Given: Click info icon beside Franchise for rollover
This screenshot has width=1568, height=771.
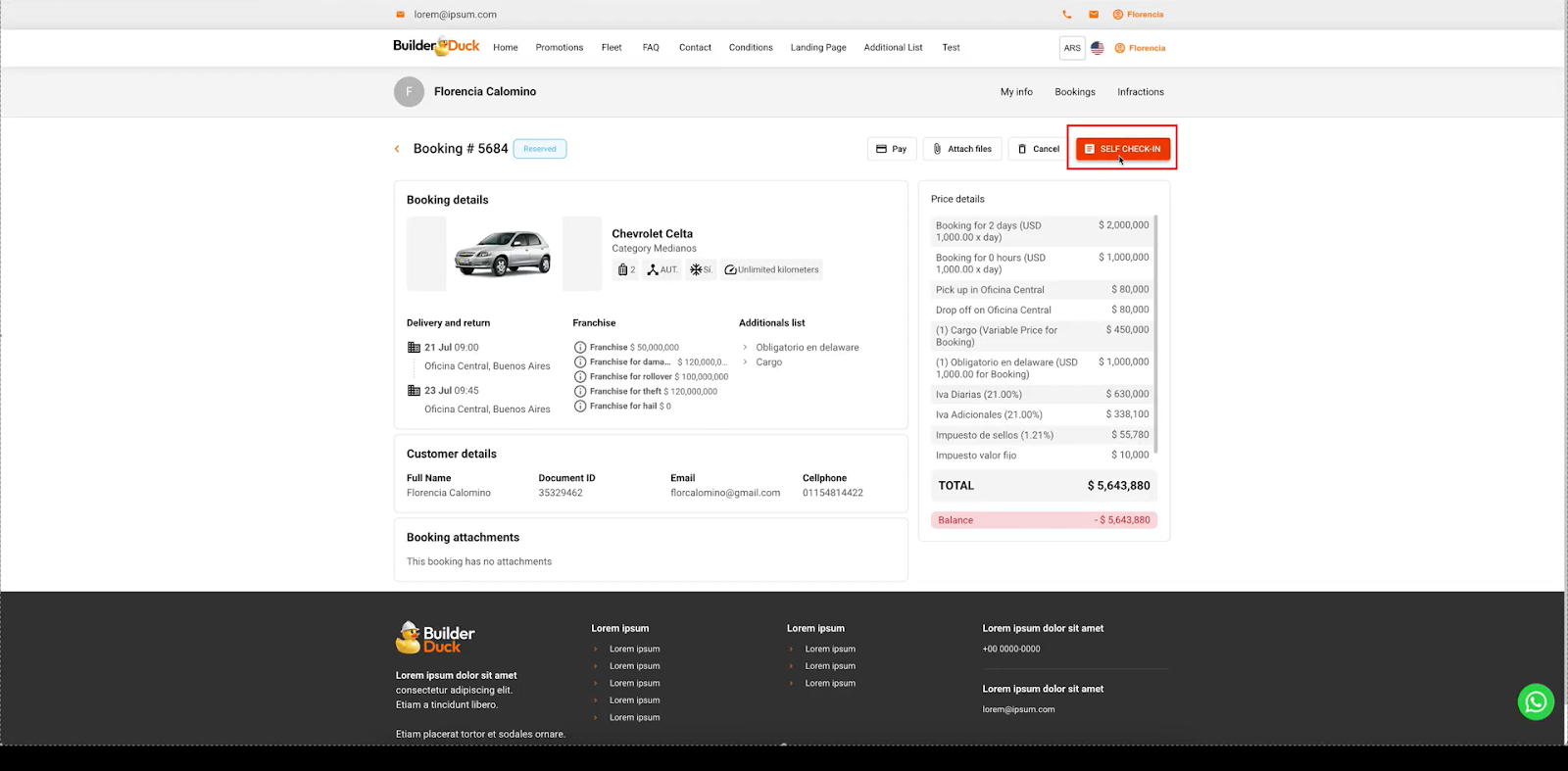Looking at the screenshot, I should [580, 377].
